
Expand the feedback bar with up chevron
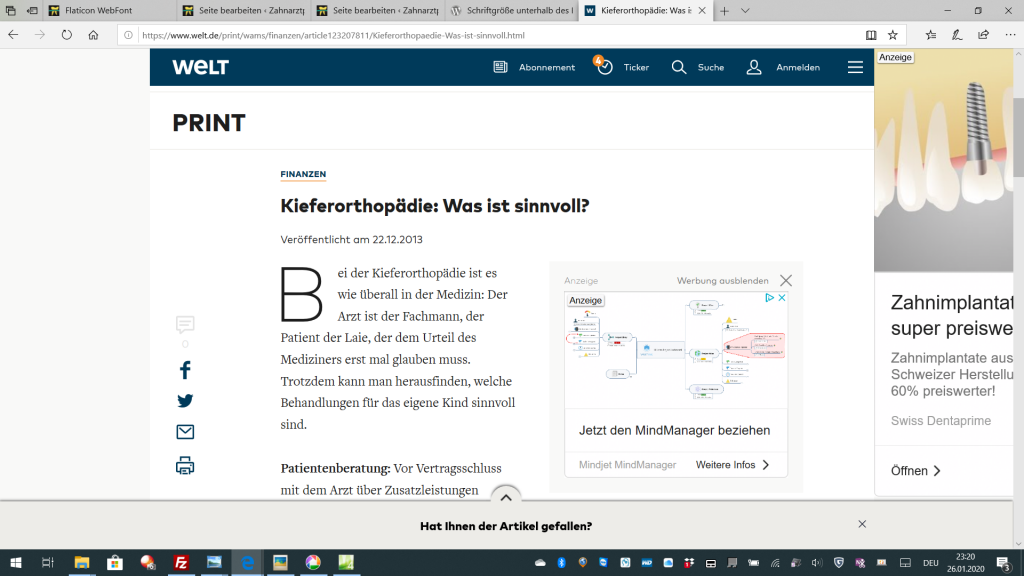505,497
